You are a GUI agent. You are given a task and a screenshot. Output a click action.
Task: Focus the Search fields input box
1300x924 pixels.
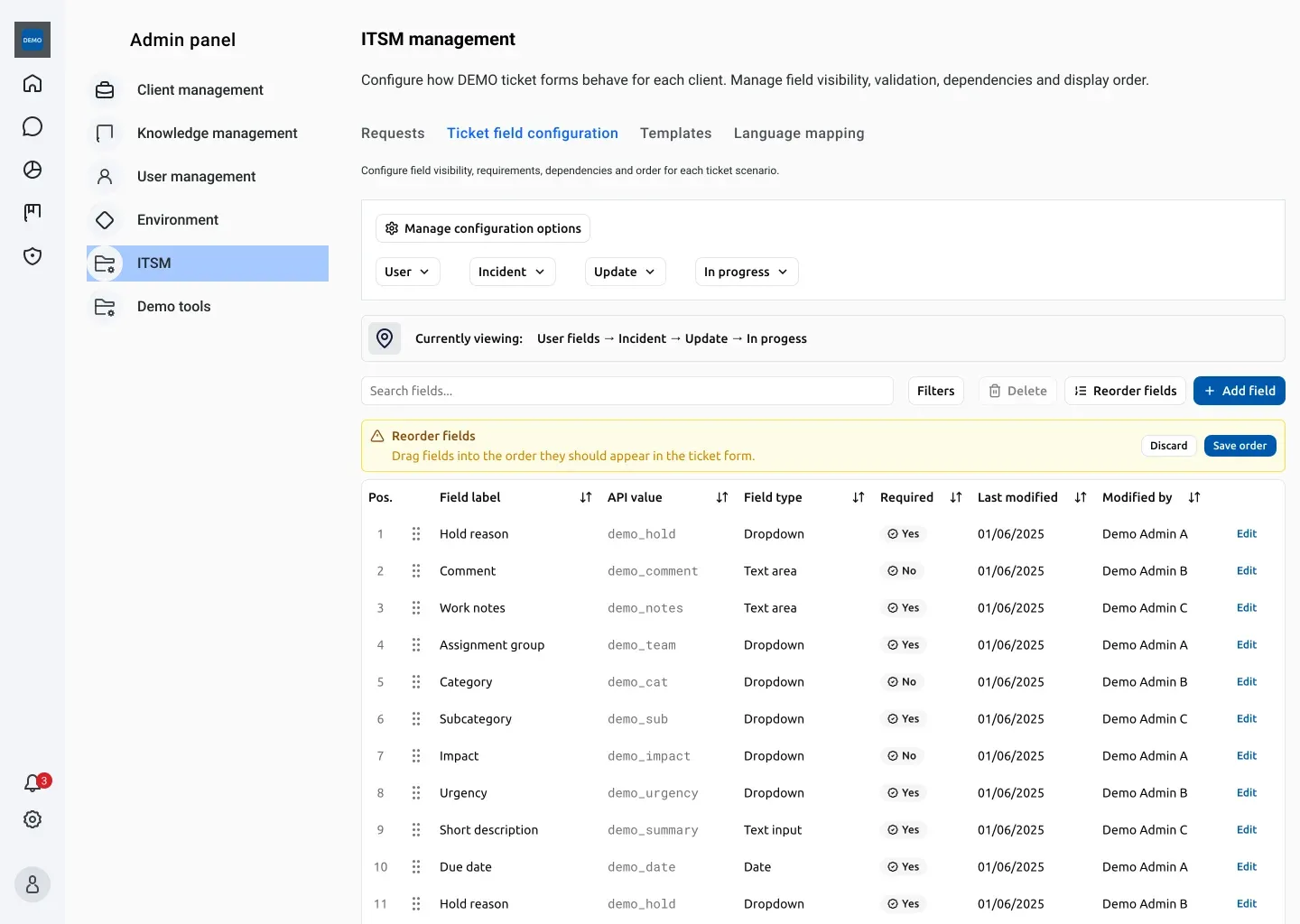[627, 391]
